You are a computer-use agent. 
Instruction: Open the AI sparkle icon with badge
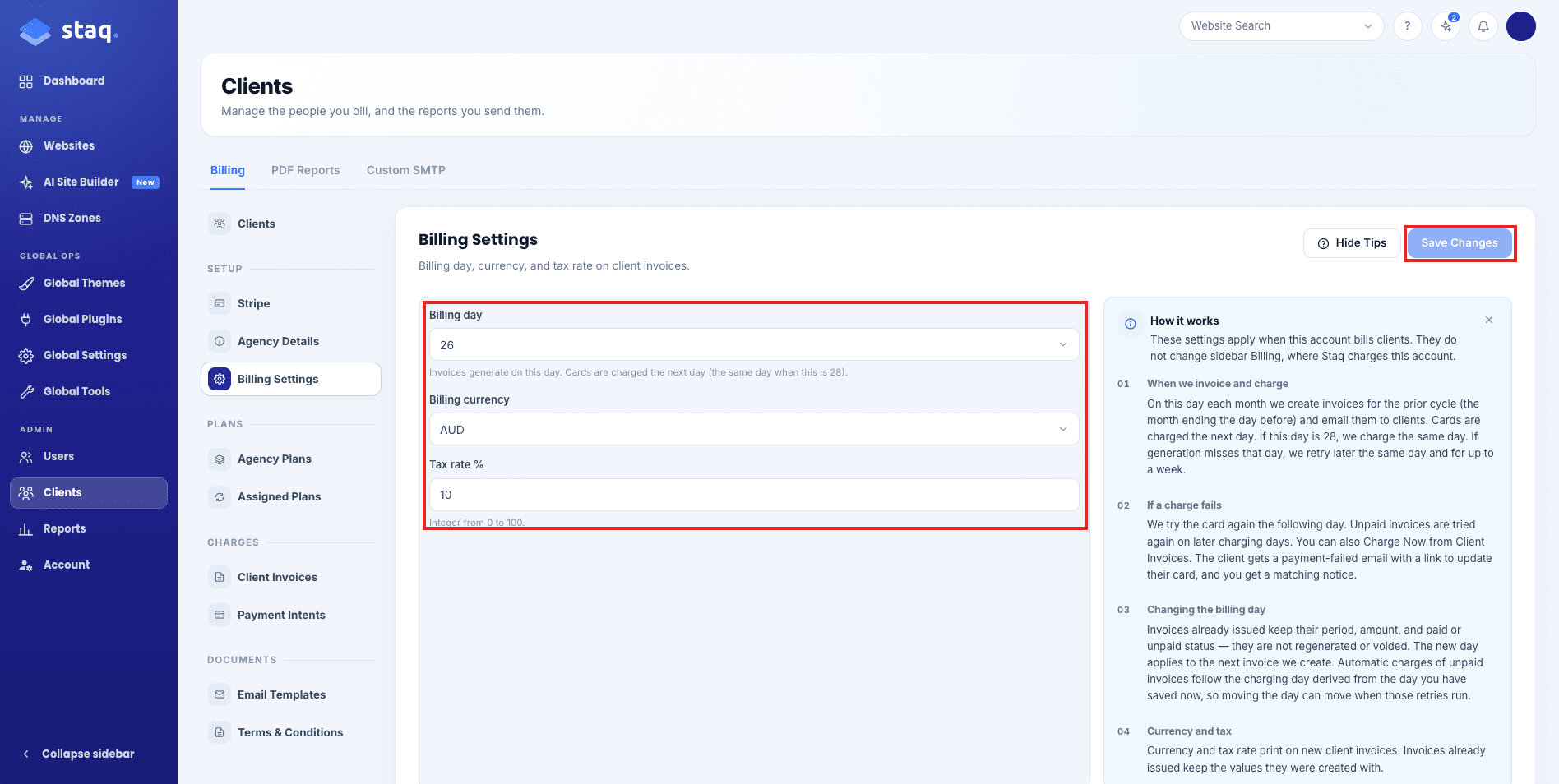1446,26
